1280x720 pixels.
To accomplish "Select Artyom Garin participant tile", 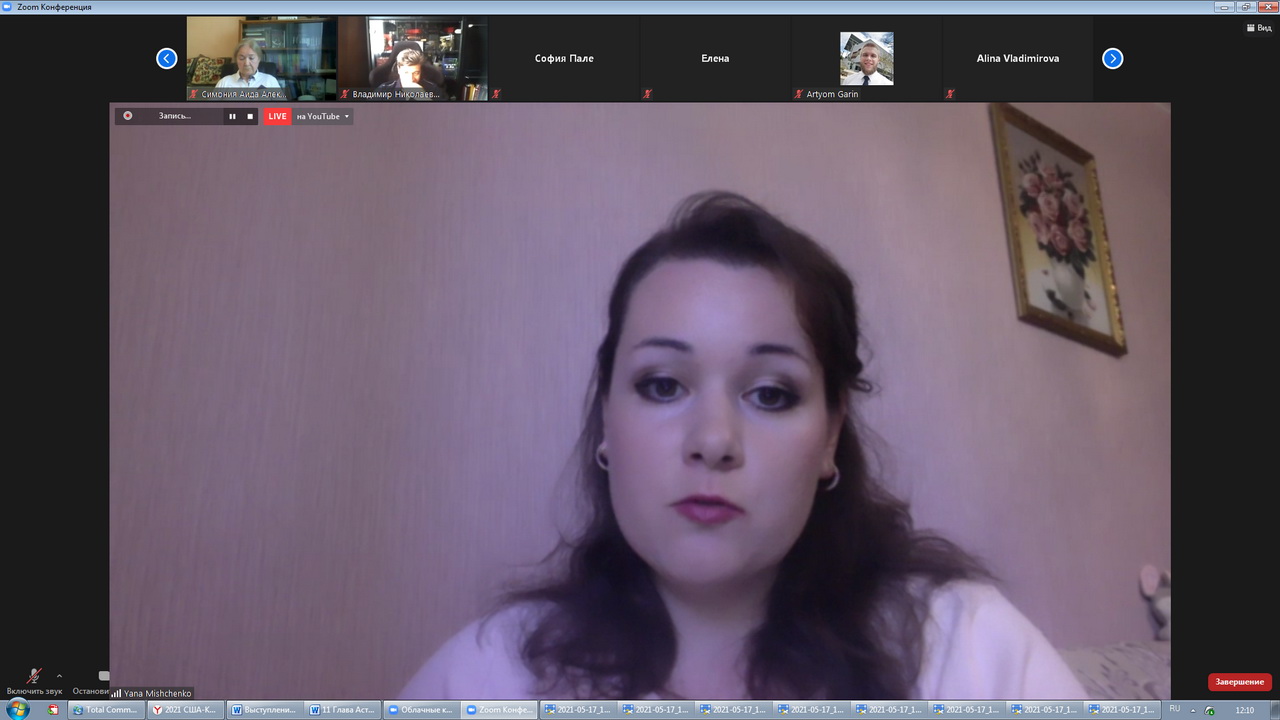I will point(866,58).
